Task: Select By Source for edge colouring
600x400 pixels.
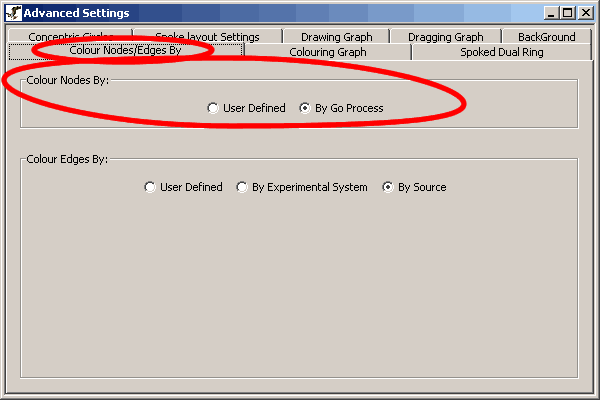Action: point(388,187)
